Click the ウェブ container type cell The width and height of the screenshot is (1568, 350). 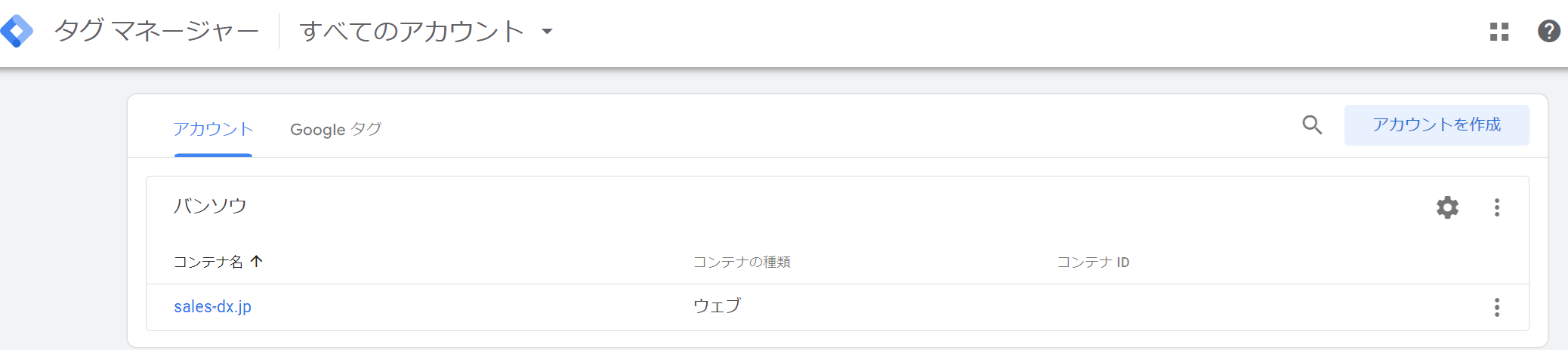tap(717, 306)
